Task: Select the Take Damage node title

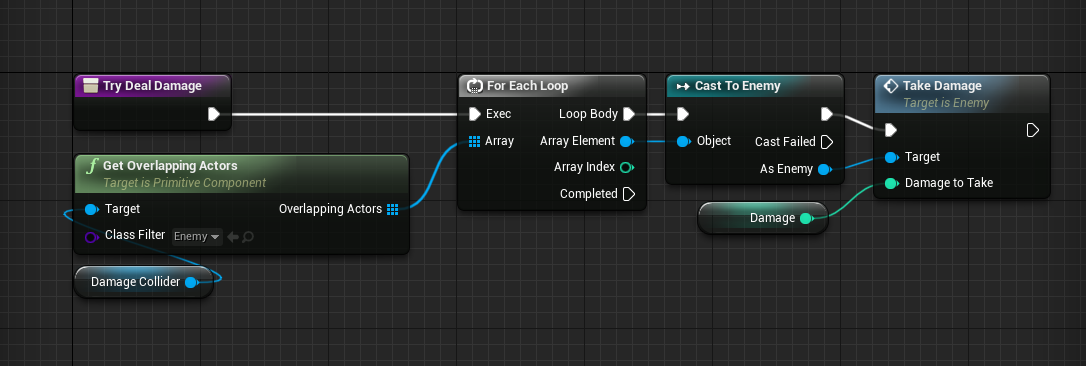Action: pyautogui.click(x=942, y=86)
